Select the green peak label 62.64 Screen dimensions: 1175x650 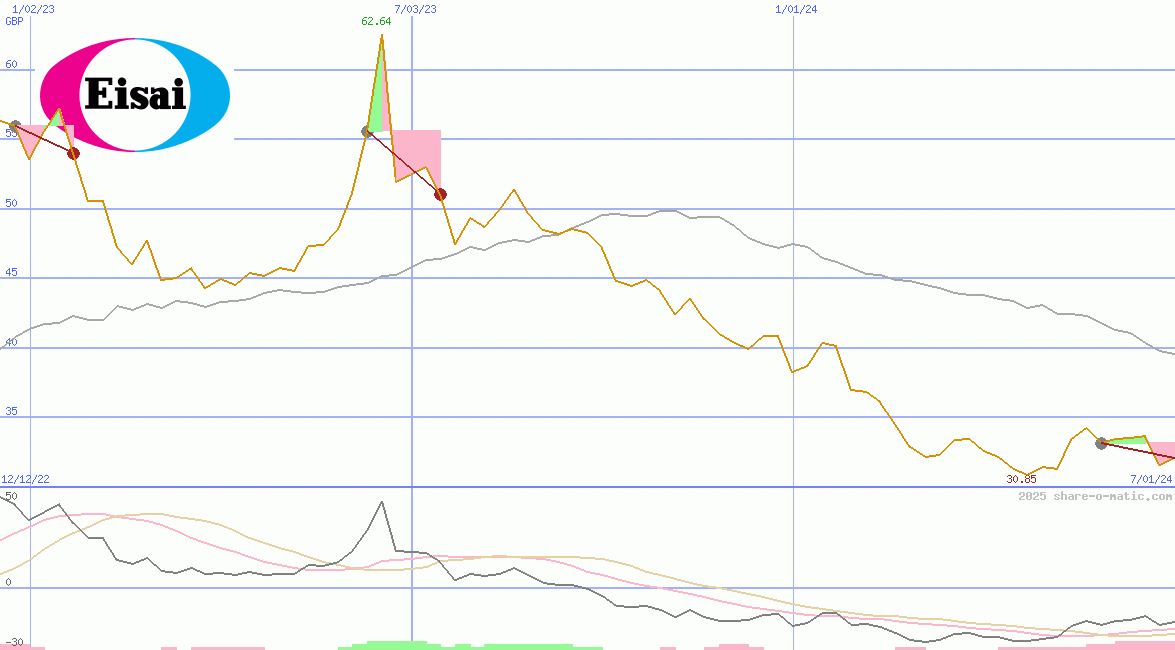tap(376, 19)
